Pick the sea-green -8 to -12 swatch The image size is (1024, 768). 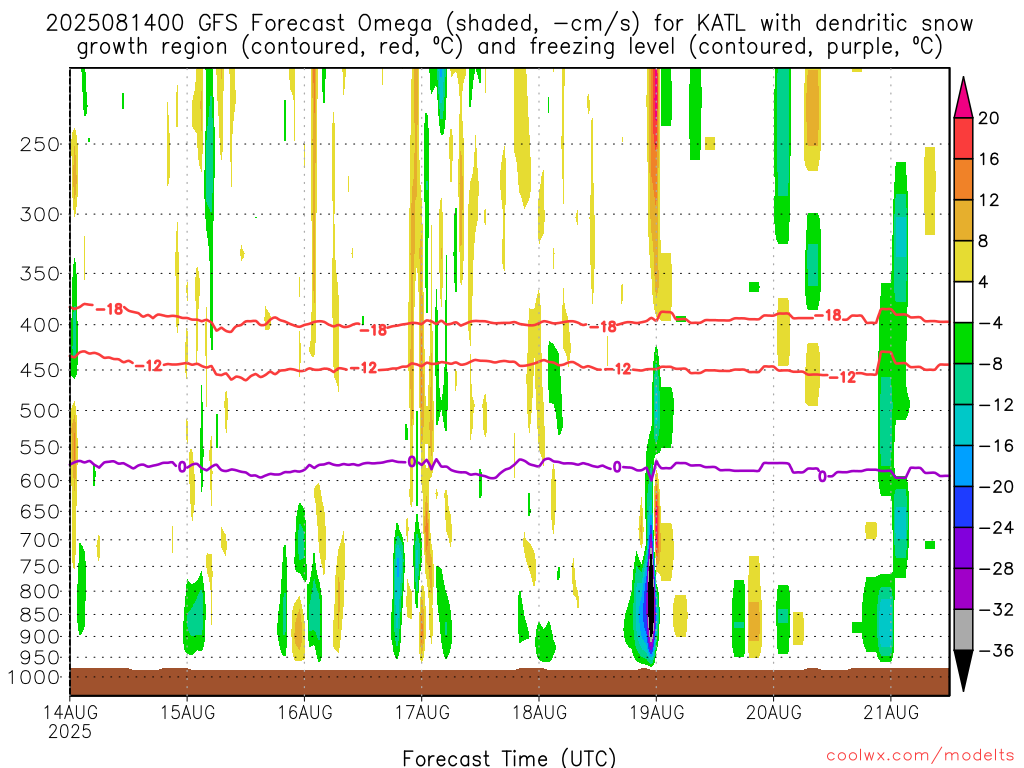(x=963, y=385)
